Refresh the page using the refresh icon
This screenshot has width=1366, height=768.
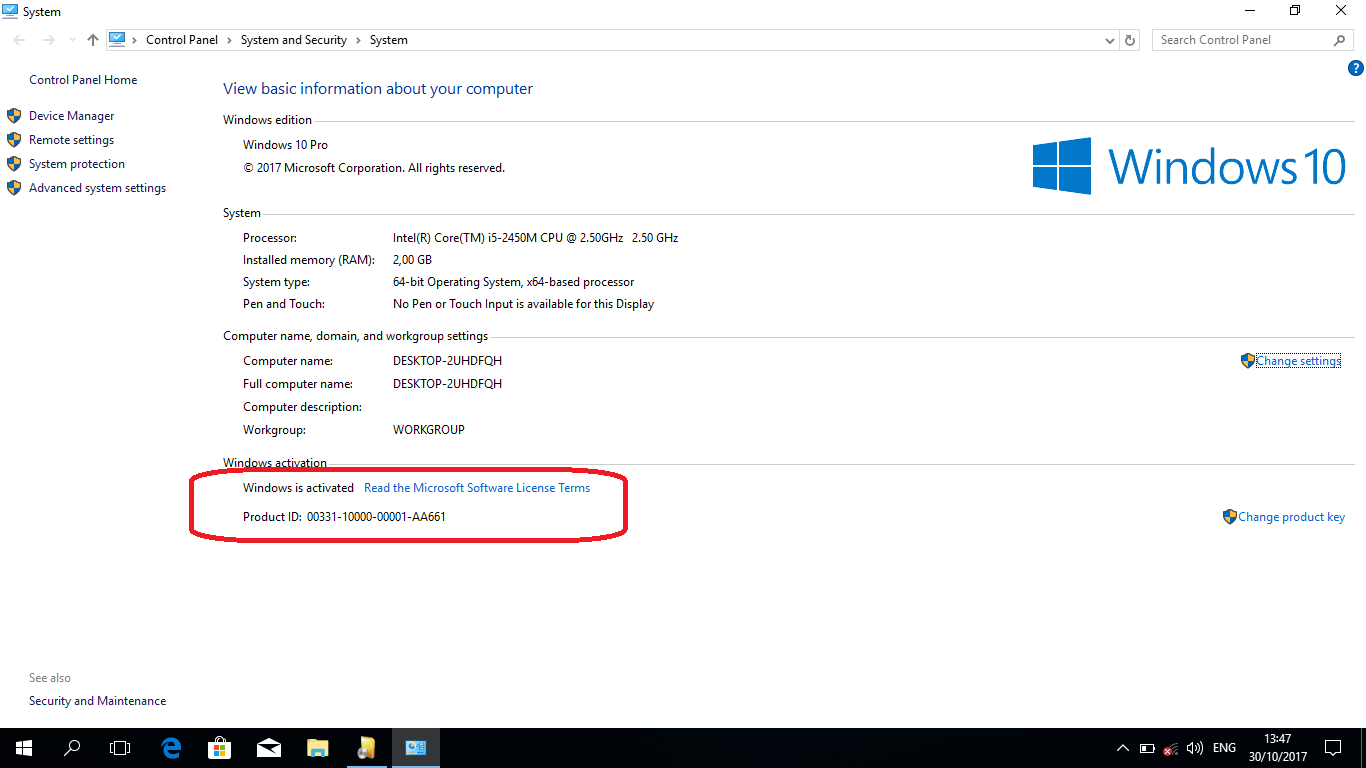[x=1129, y=39]
